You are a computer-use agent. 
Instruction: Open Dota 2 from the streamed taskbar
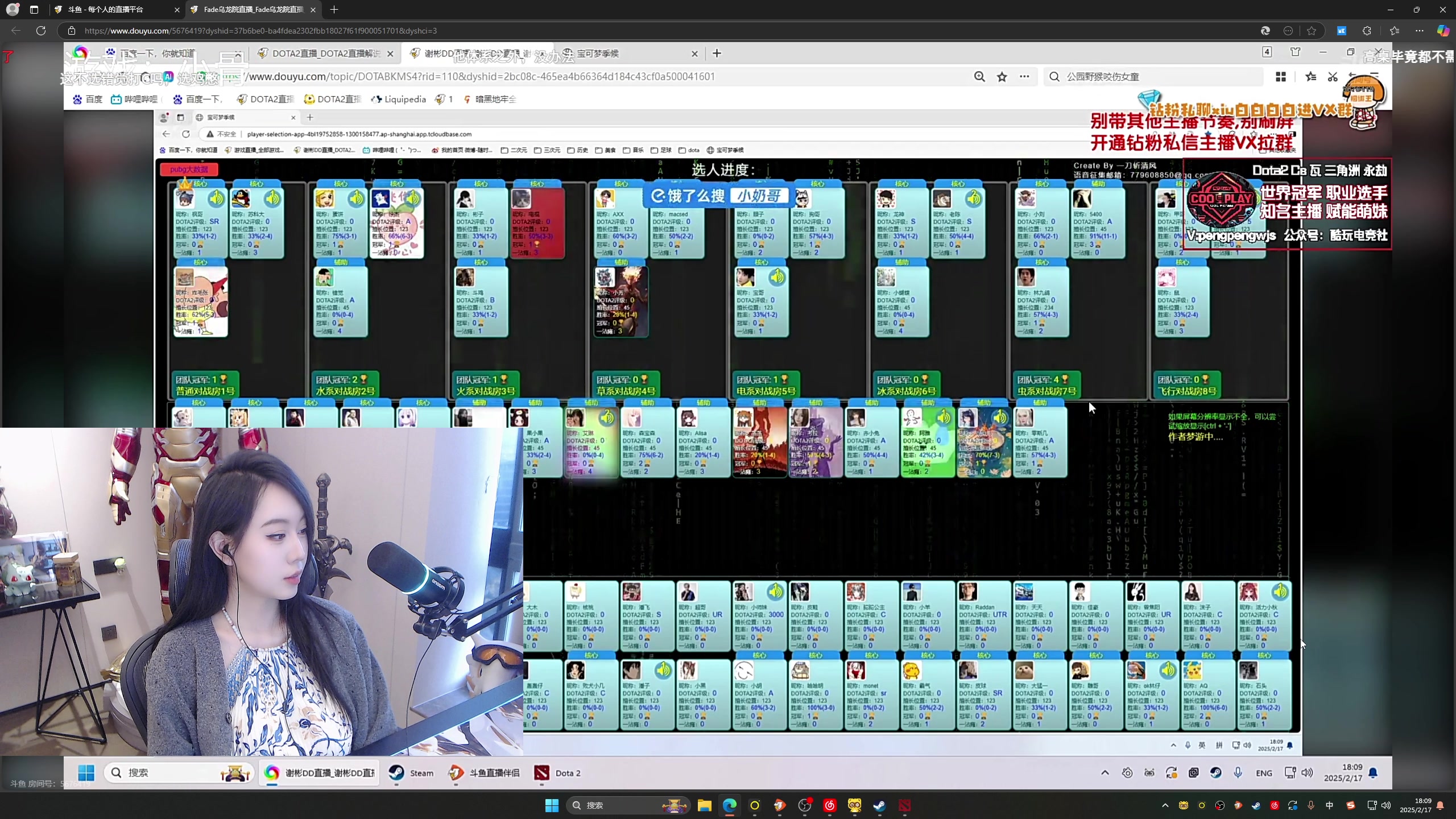(x=558, y=773)
